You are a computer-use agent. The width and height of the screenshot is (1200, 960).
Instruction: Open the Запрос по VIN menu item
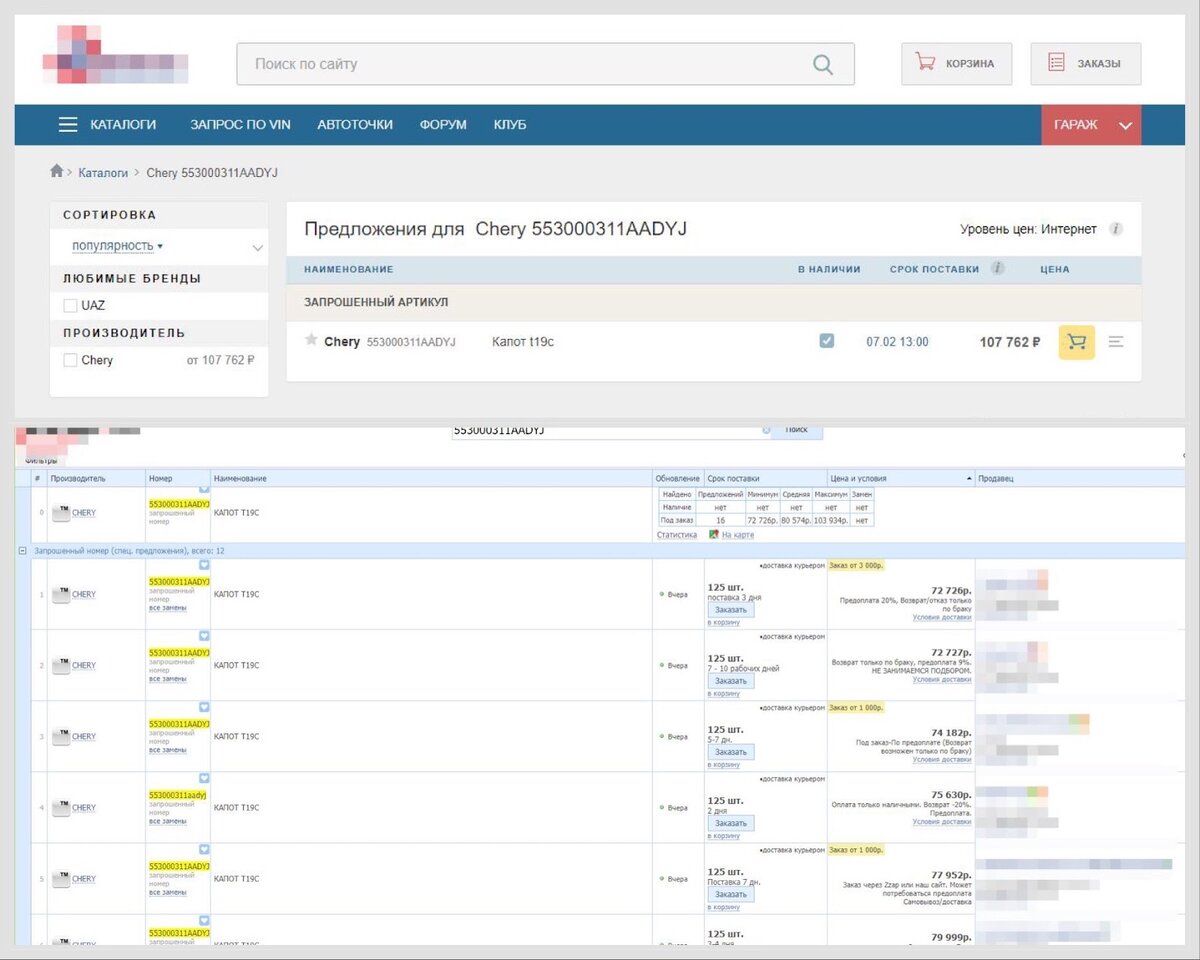[240, 125]
